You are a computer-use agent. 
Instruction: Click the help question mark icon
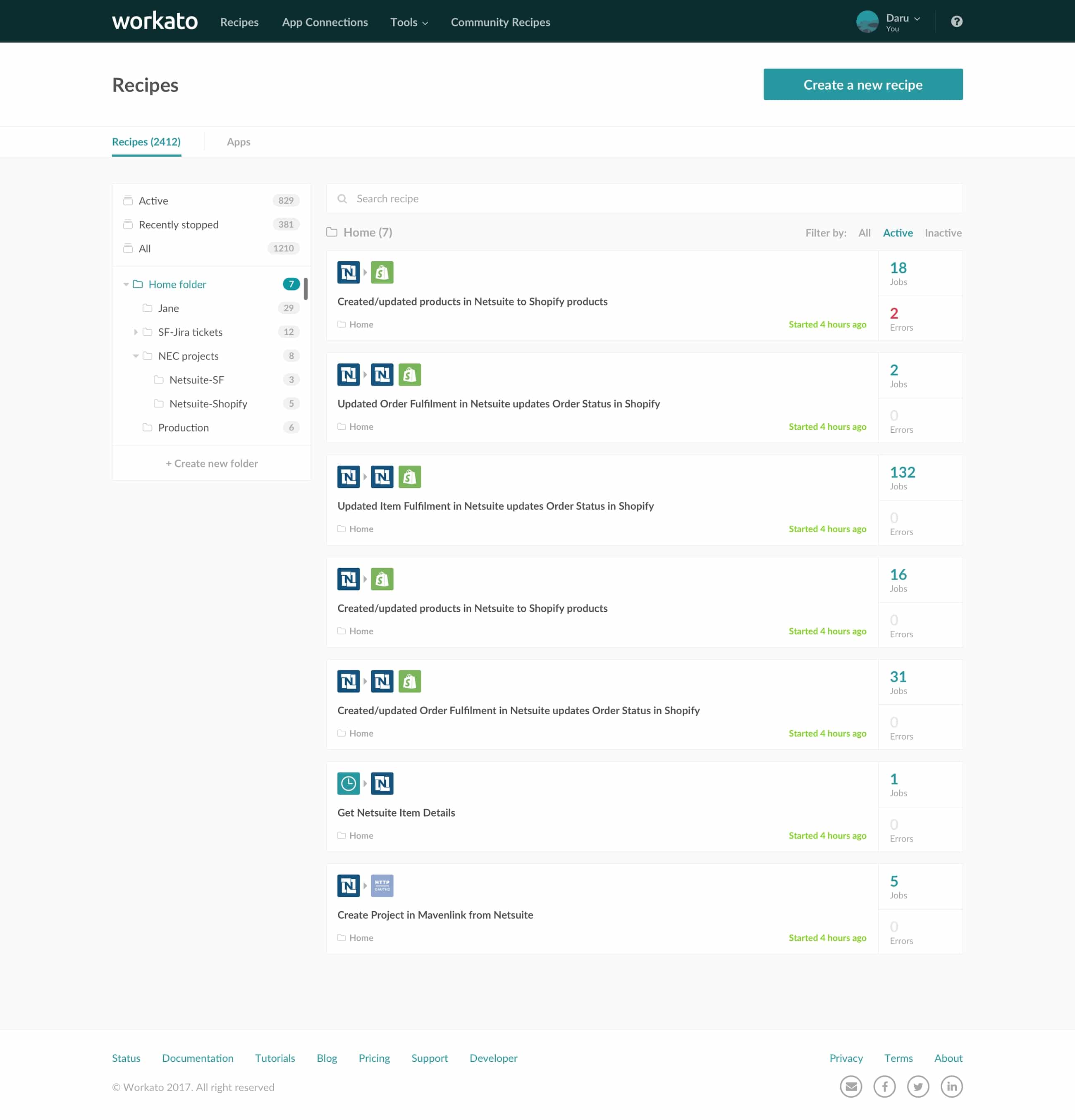(956, 22)
